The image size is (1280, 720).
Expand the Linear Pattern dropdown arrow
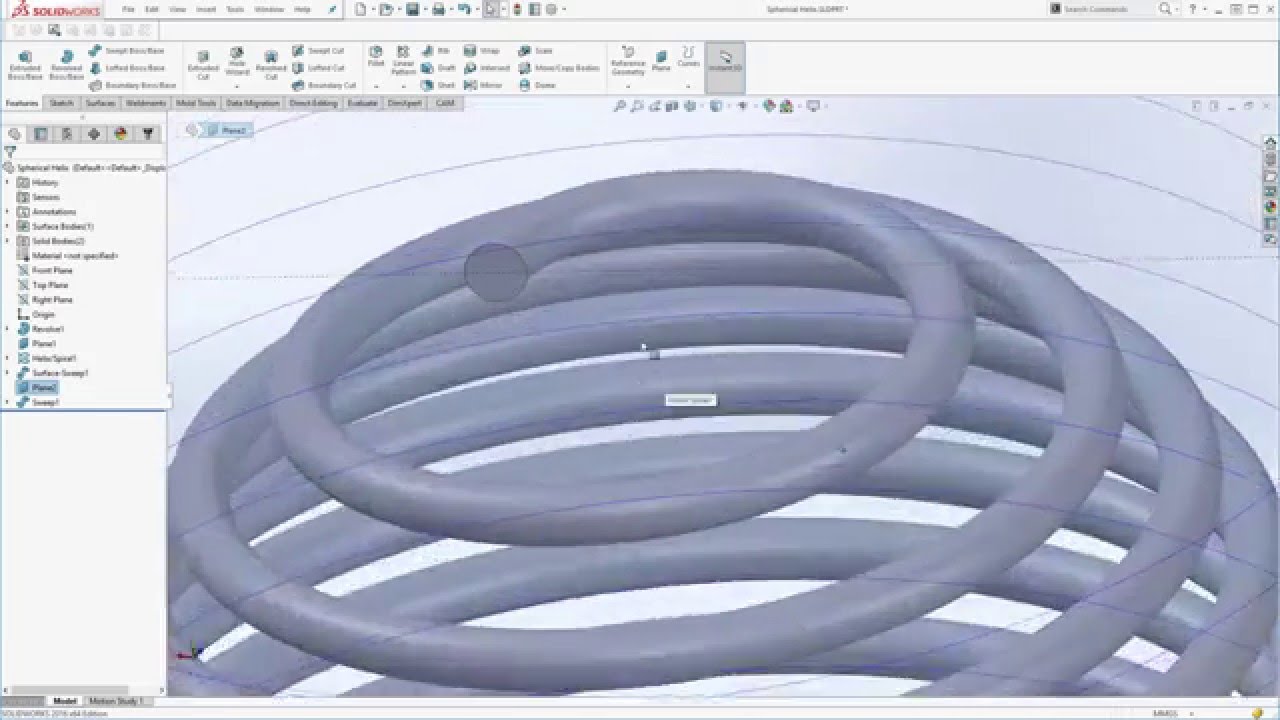403,86
